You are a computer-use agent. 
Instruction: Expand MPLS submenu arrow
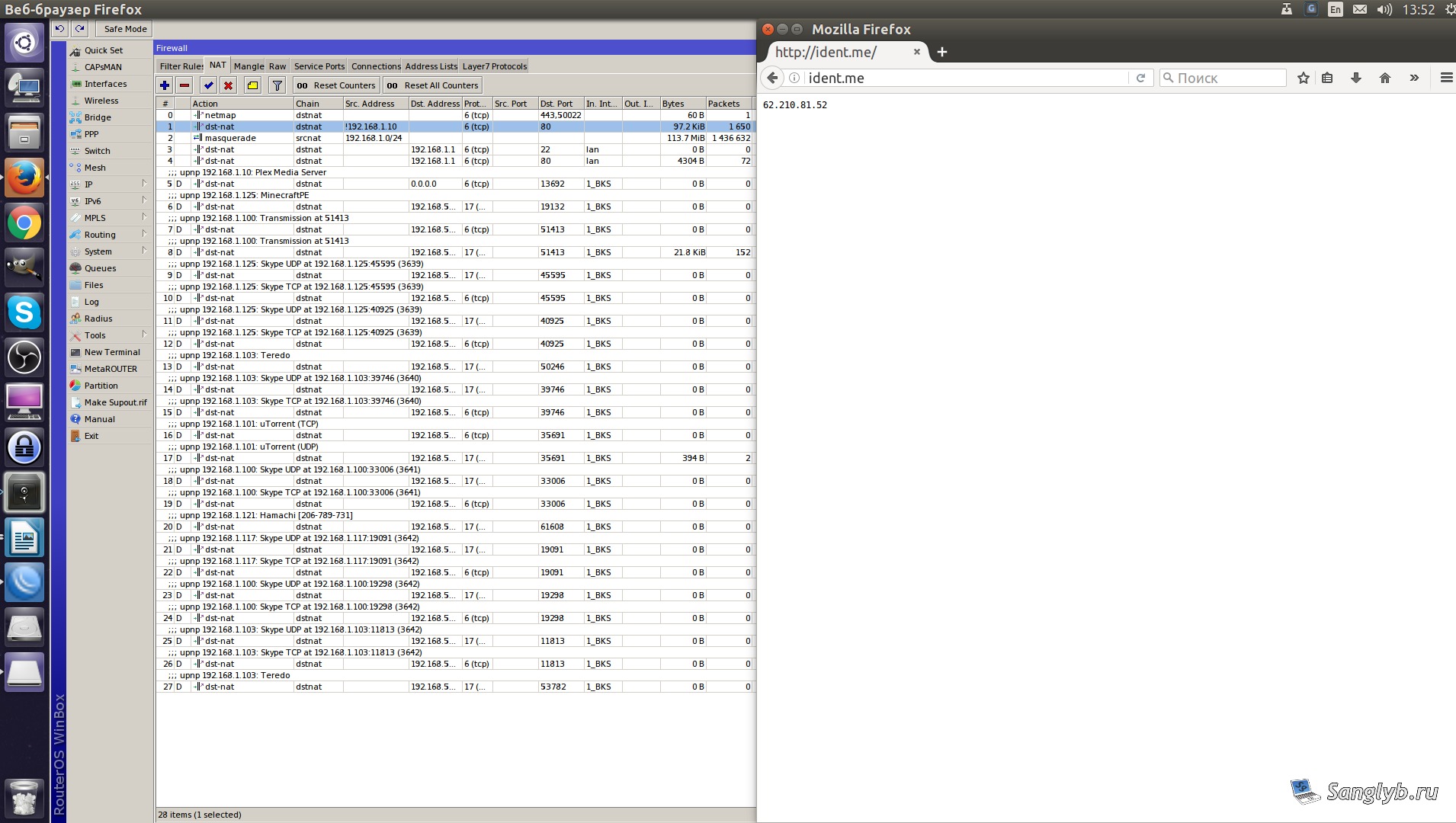point(144,217)
